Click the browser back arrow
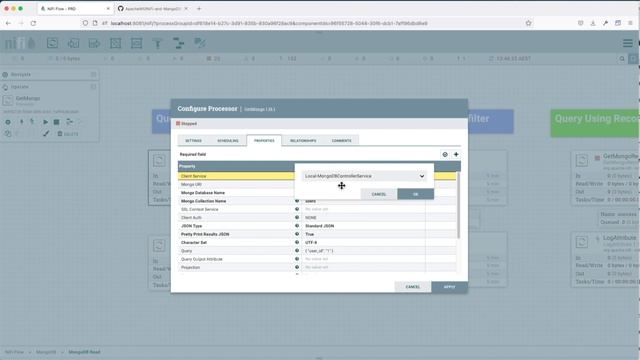The width and height of the screenshot is (640, 360). click(8, 23)
